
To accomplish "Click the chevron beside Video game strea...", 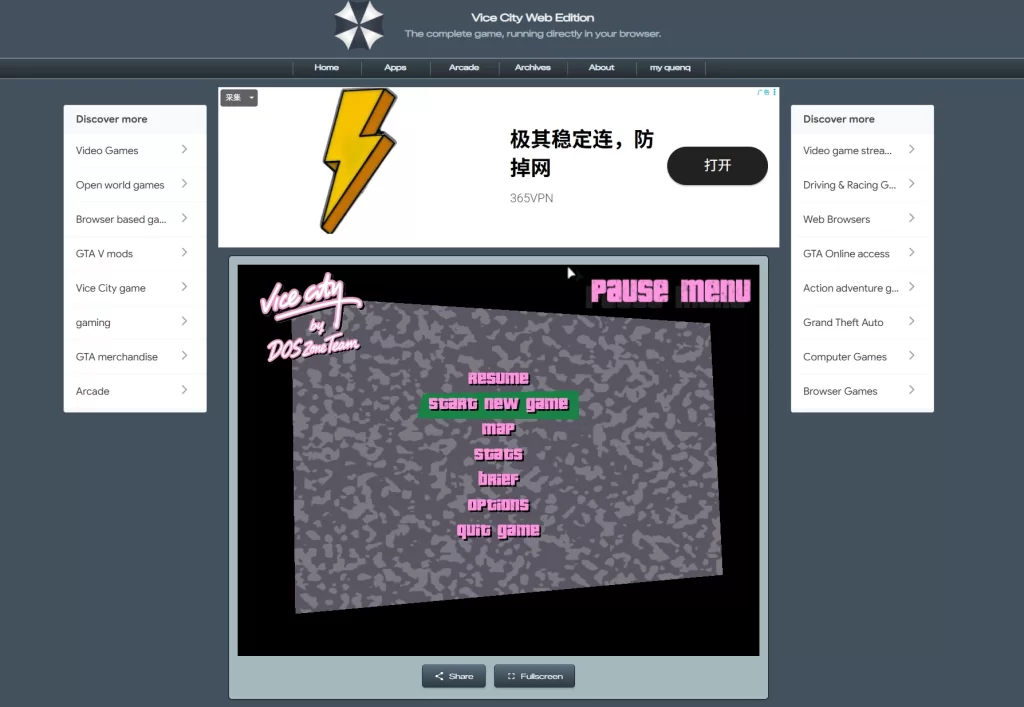I will coord(912,149).
